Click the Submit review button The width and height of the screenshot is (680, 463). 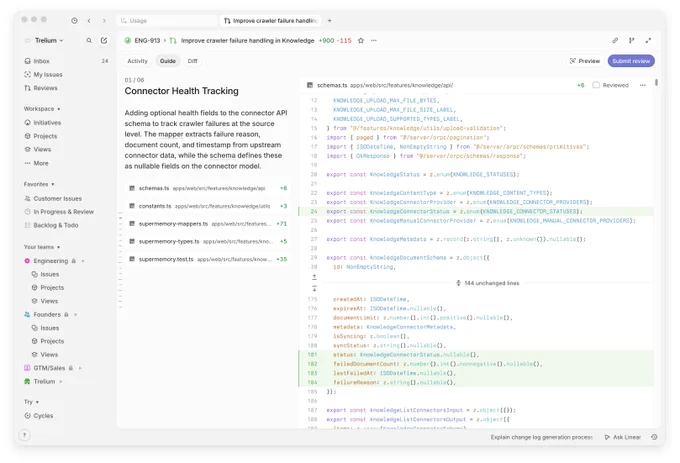(631, 61)
